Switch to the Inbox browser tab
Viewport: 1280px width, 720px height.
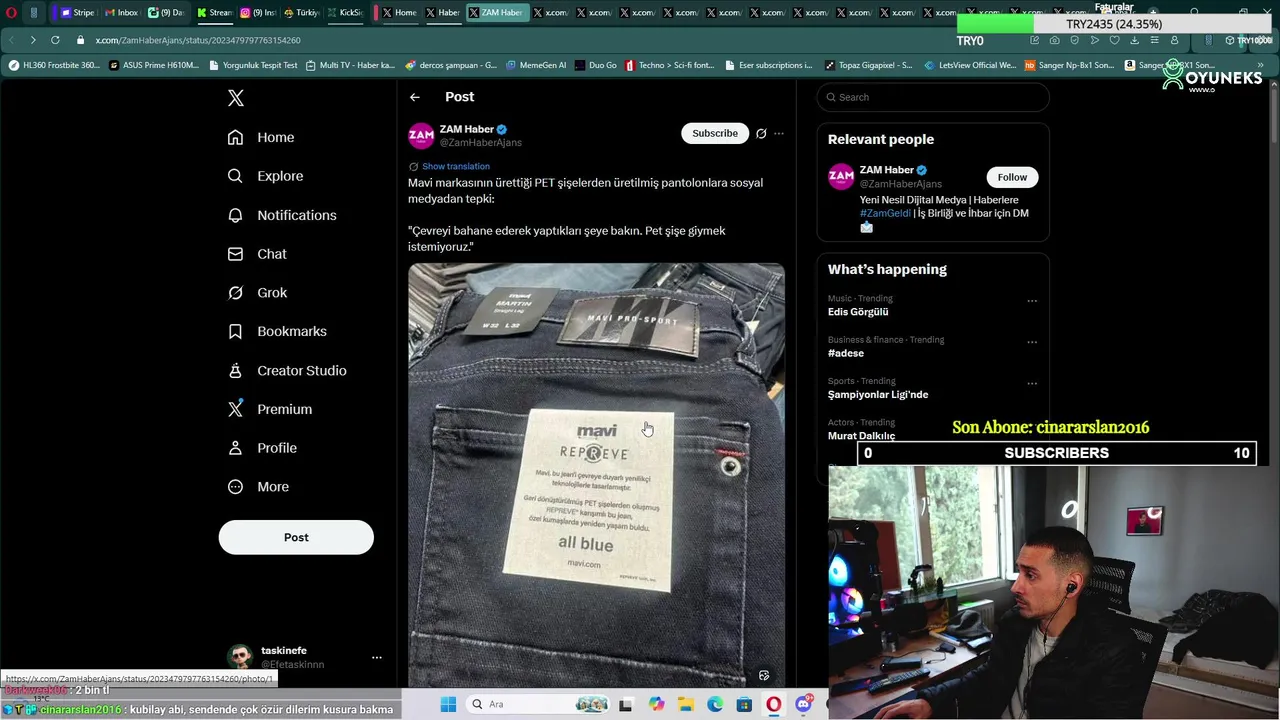click(121, 13)
